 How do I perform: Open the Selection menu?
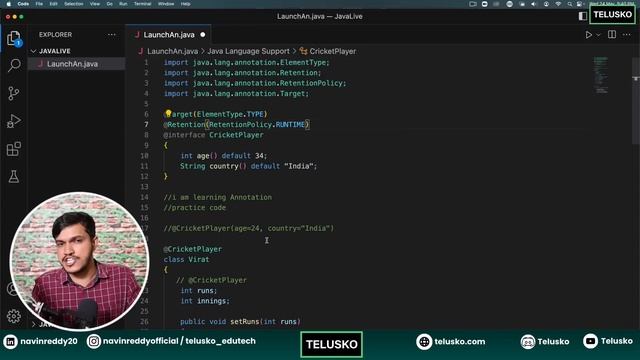click(x=74, y=4)
